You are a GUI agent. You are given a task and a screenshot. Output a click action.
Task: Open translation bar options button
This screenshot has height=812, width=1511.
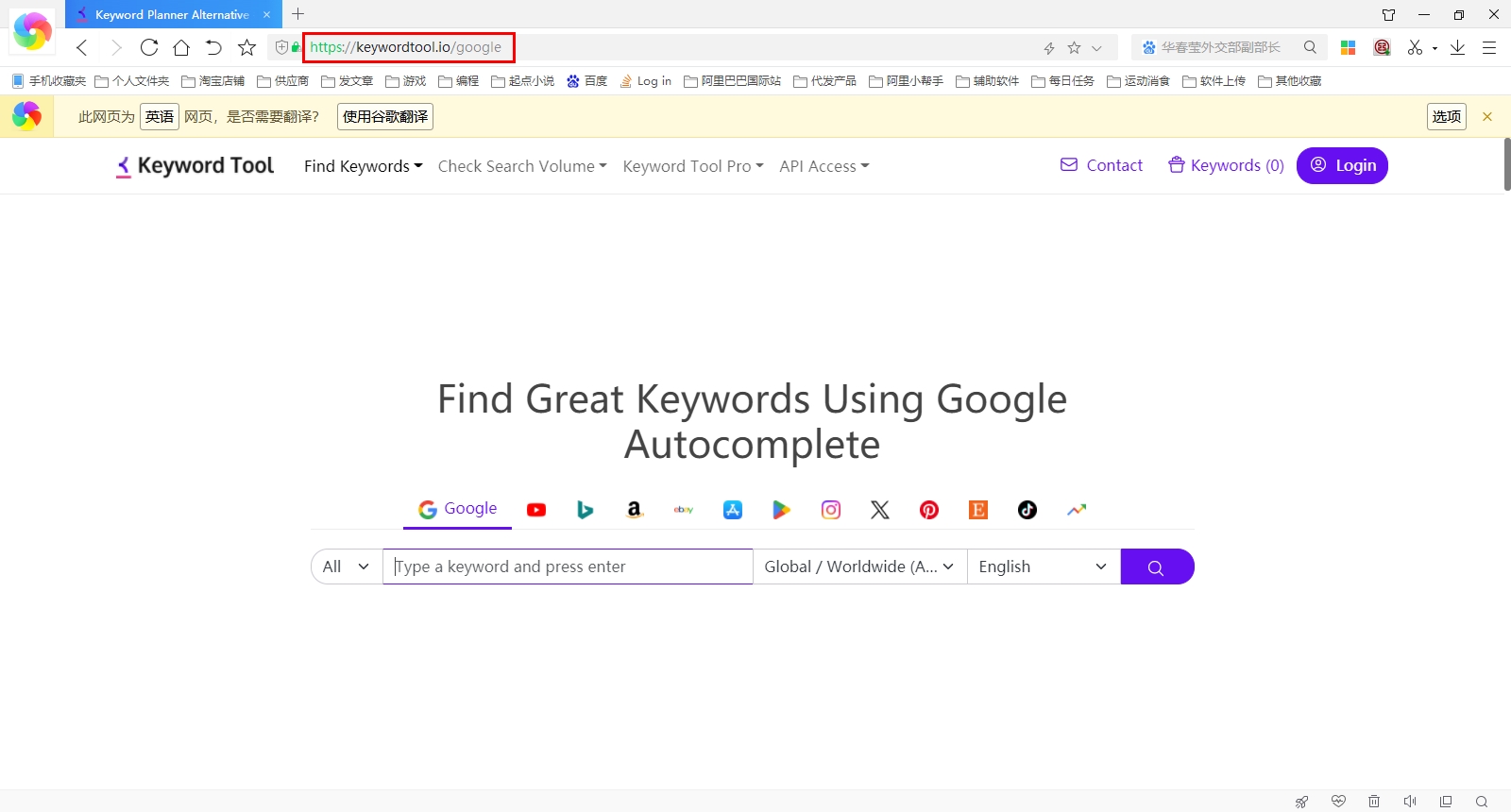(x=1446, y=116)
